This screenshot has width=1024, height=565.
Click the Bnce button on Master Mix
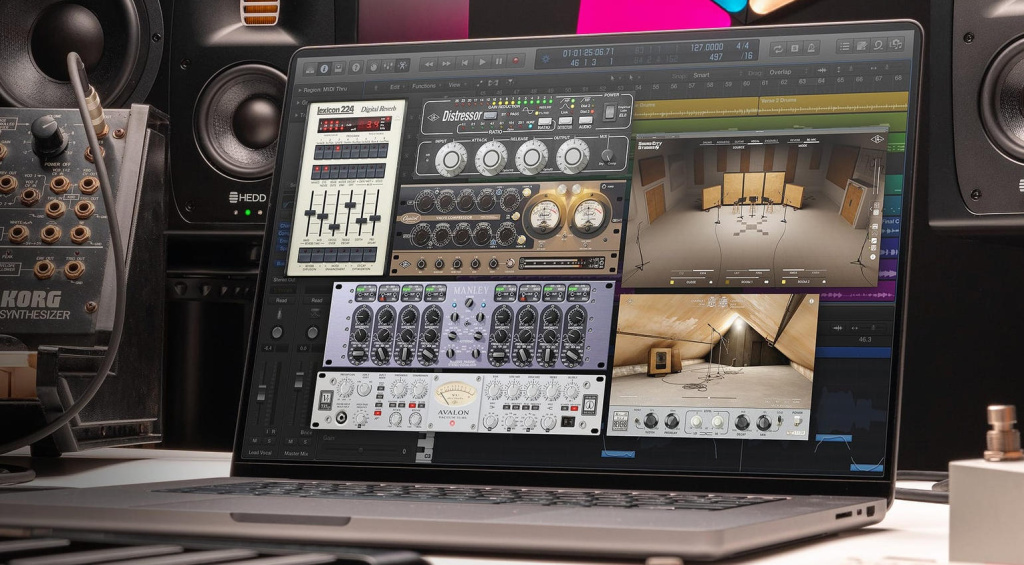(x=306, y=432)
